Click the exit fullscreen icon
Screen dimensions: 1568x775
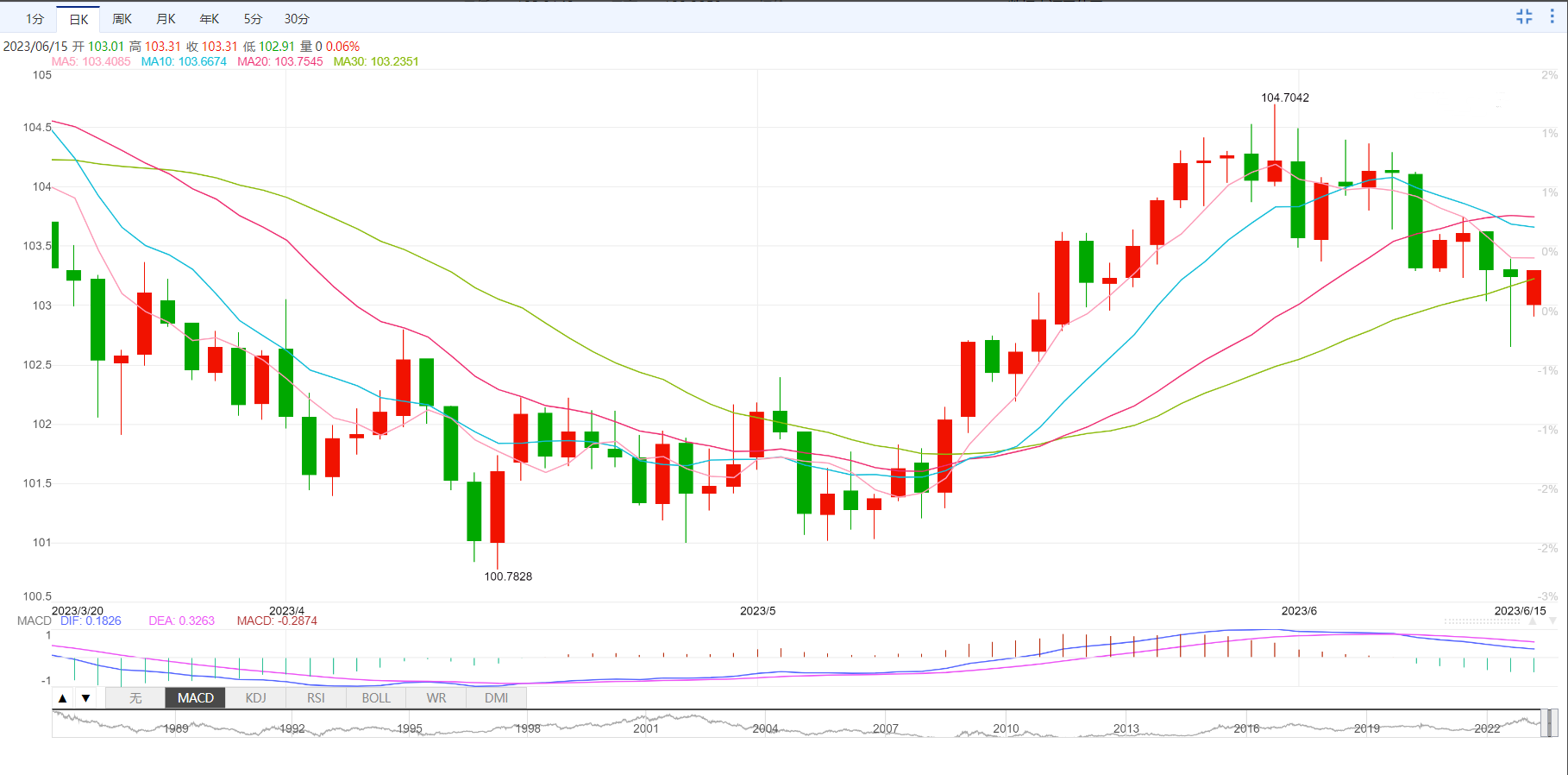pos(1524,16)
